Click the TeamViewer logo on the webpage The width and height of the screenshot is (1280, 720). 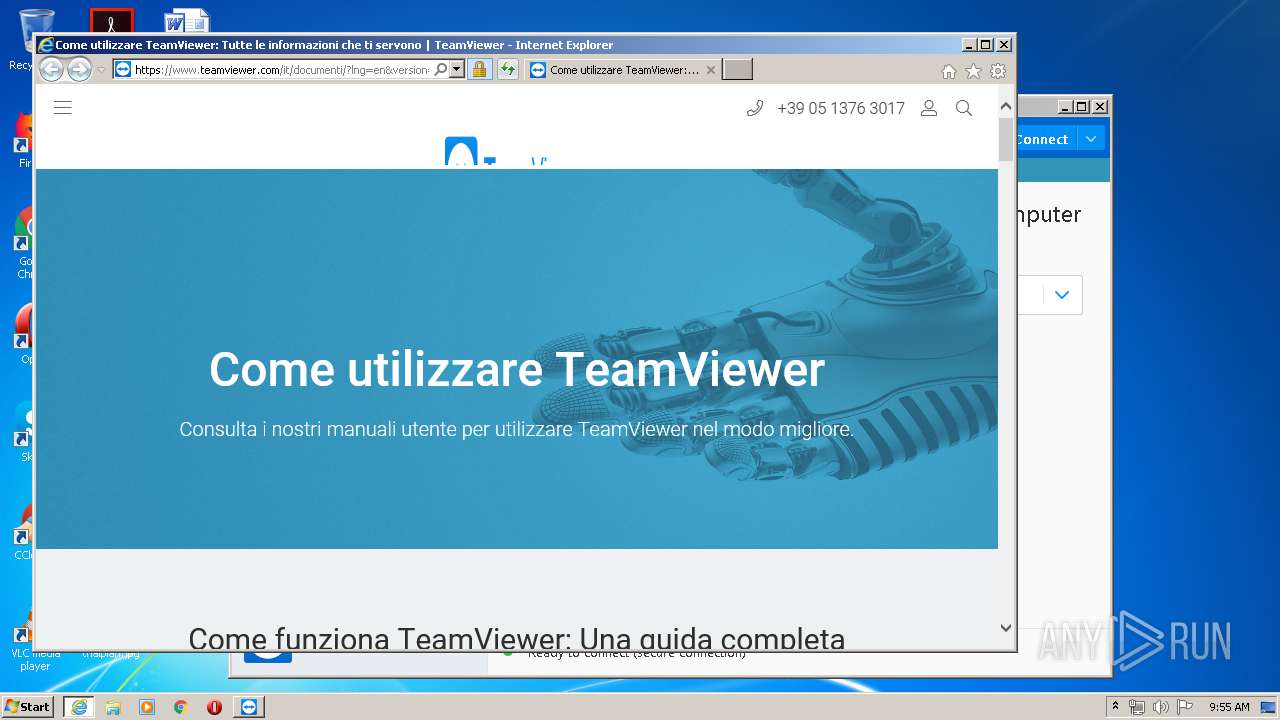(x=497, y=153)
